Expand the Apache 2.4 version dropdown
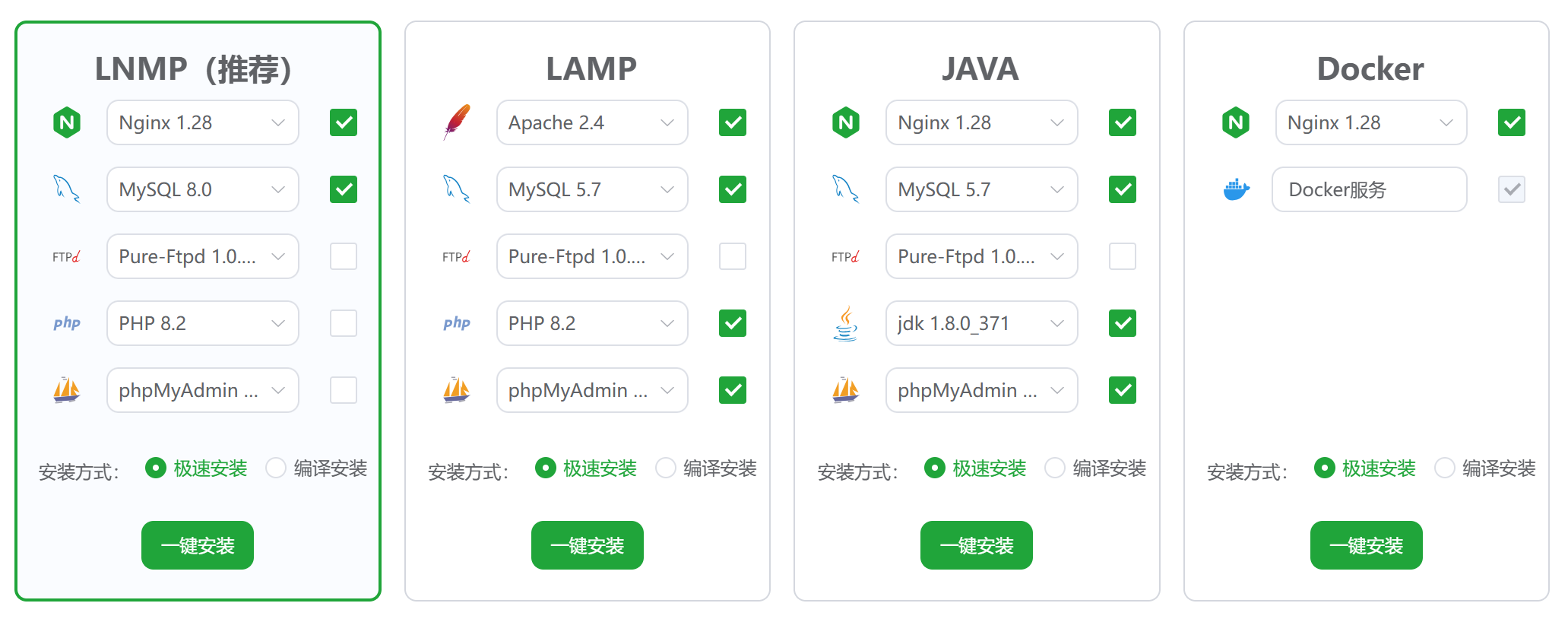Viewport: 1568px width, 619px height. [591, 122]
